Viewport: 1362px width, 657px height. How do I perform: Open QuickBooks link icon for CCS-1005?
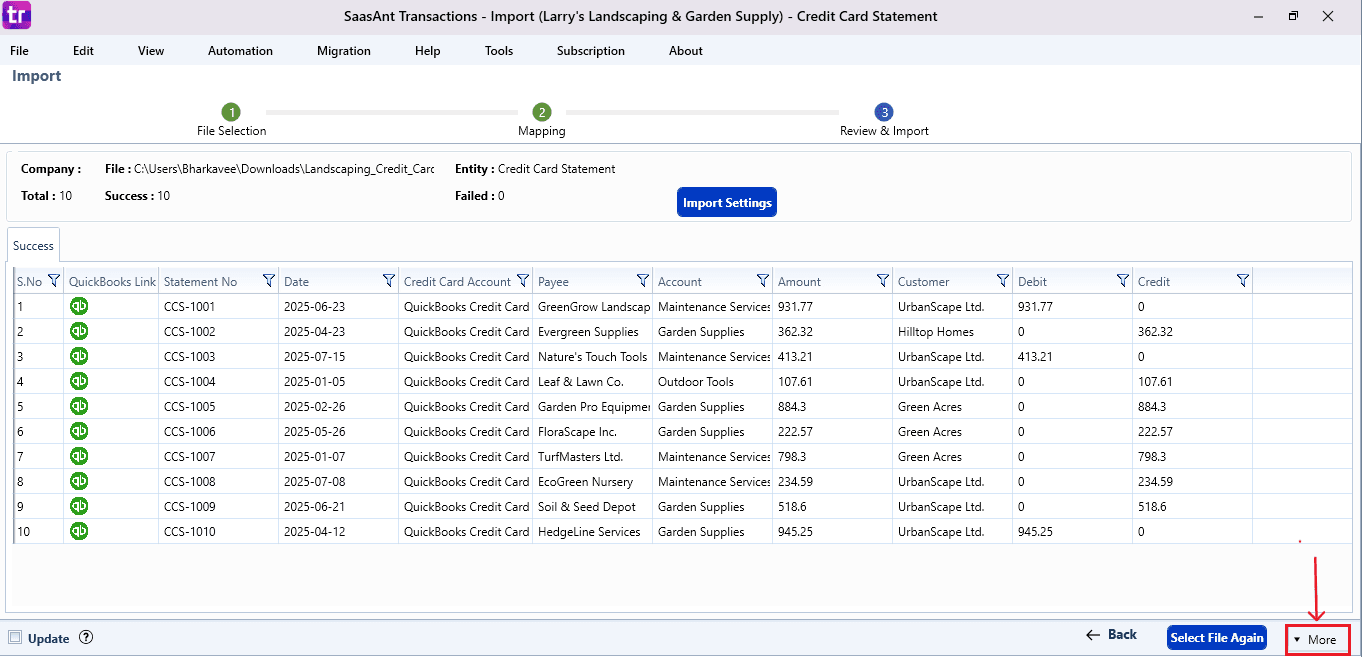click(79, 406)
